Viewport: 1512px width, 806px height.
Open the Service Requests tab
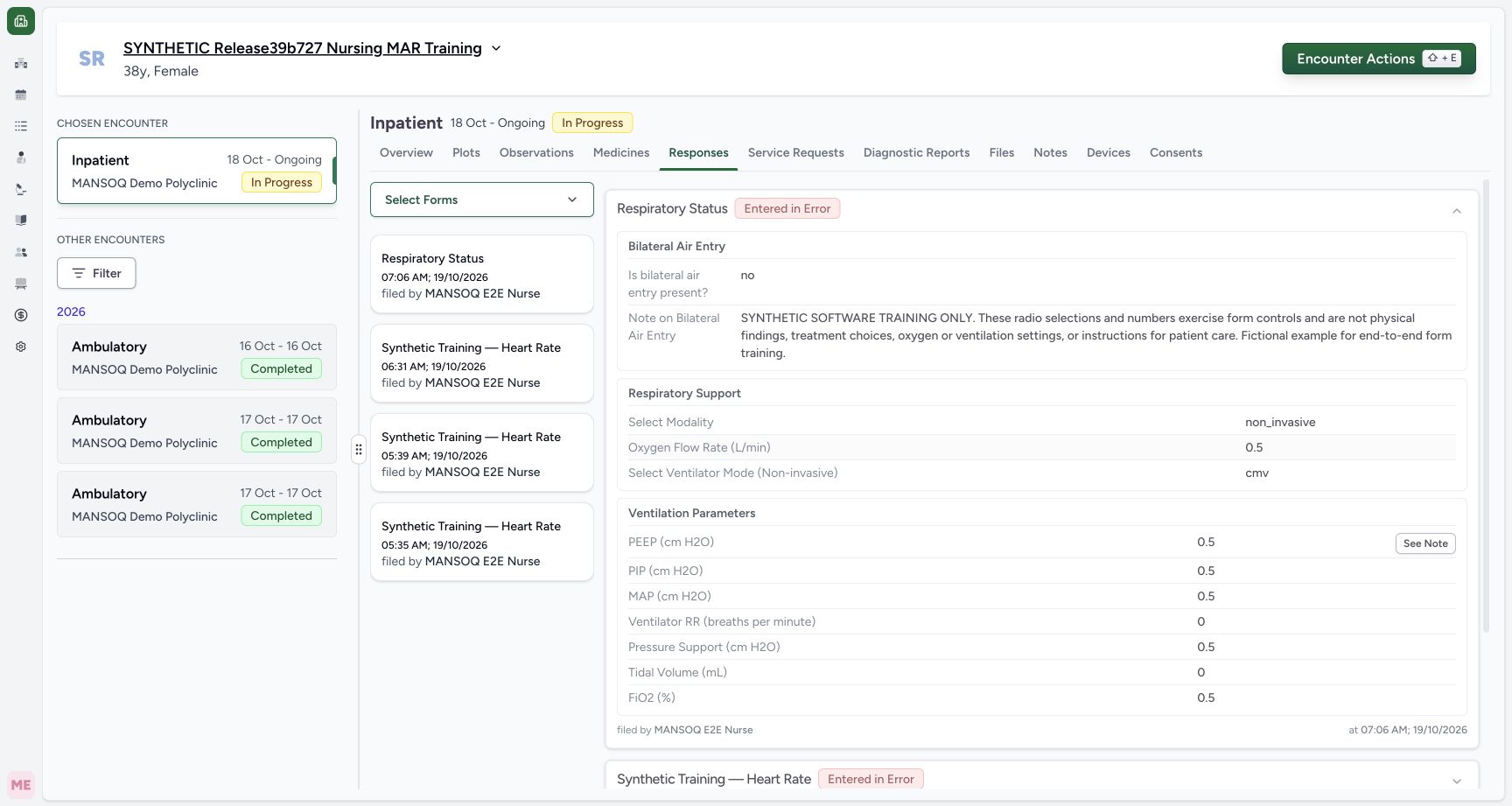[x=796, y=152]
